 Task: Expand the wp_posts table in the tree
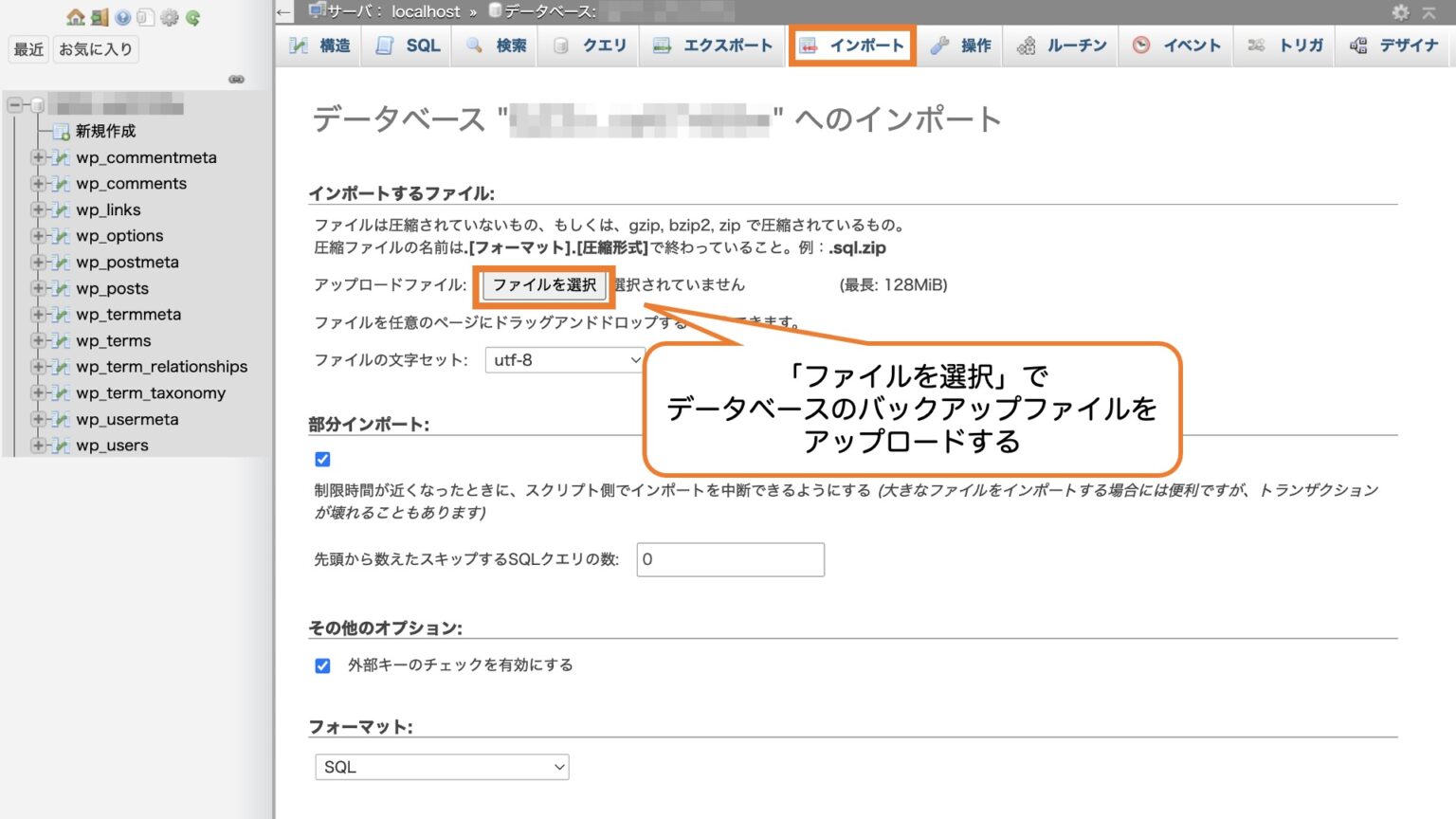pos(38,288)
